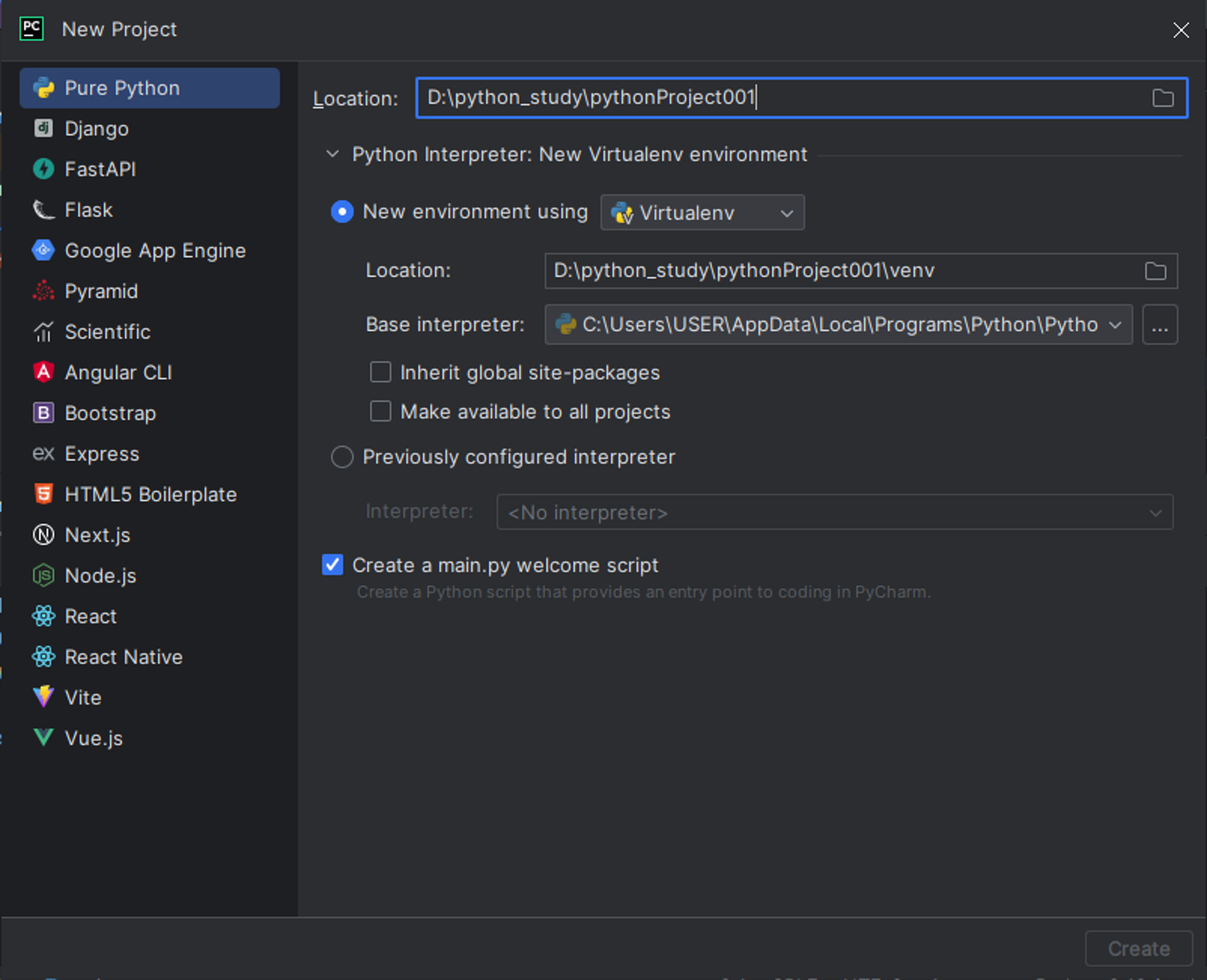Choose React Native project type
This screenshot has height=980, width=1207.
coord(150,657)
